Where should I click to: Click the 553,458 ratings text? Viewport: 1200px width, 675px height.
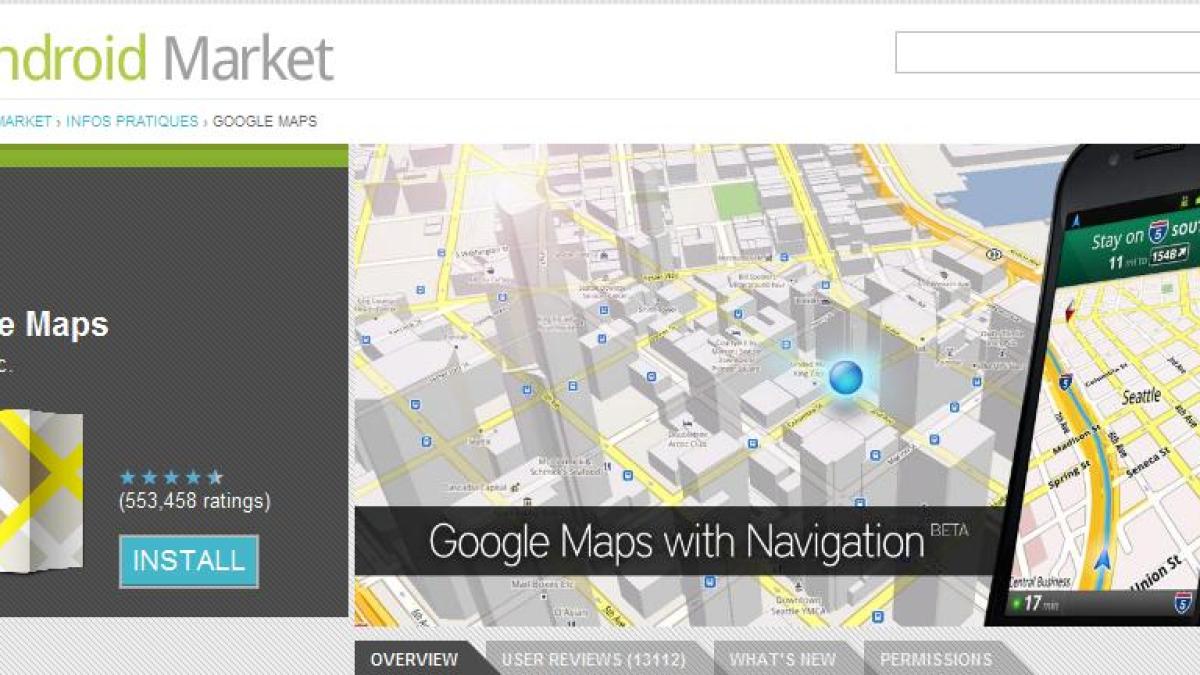(194, 501)
